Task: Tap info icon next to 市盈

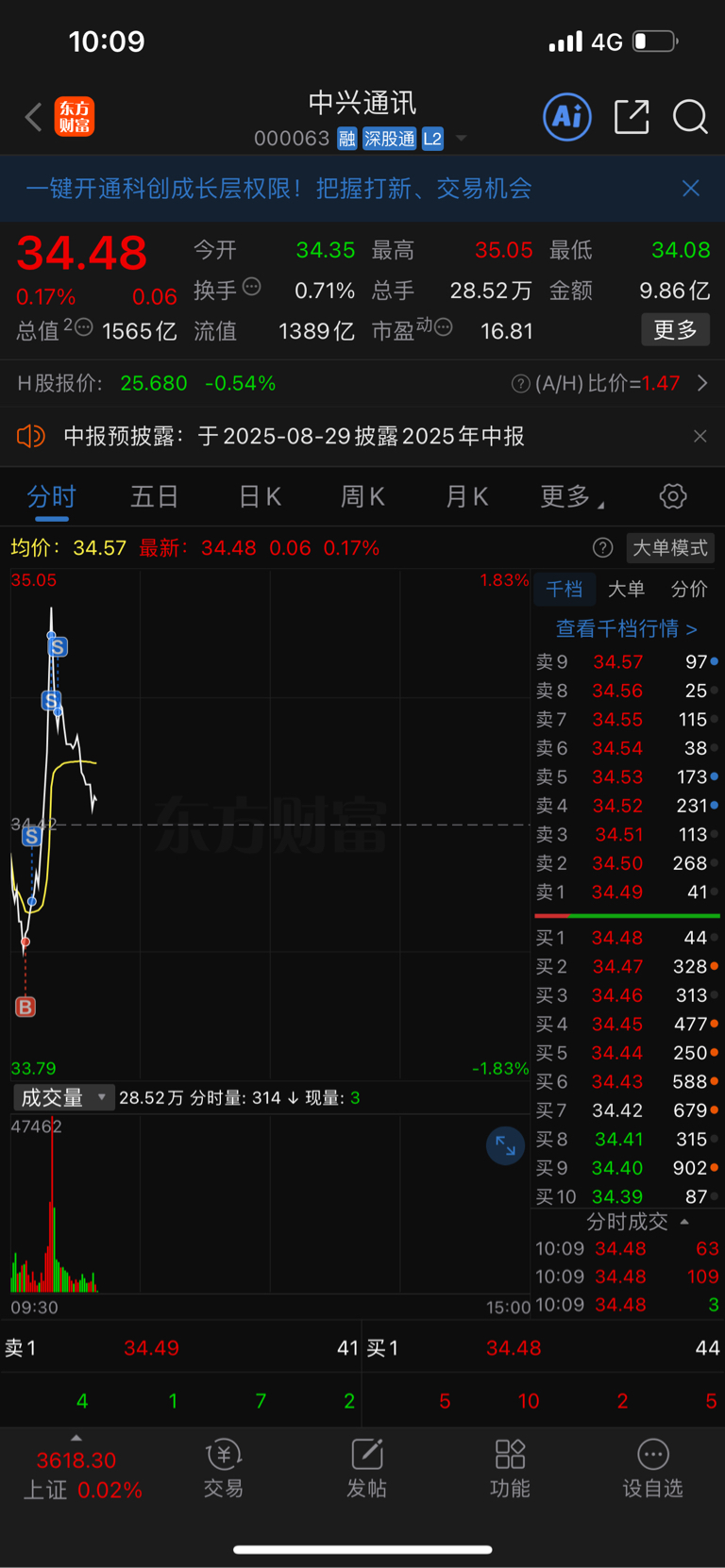Action: pyautogui.click(x=443, y=327)
